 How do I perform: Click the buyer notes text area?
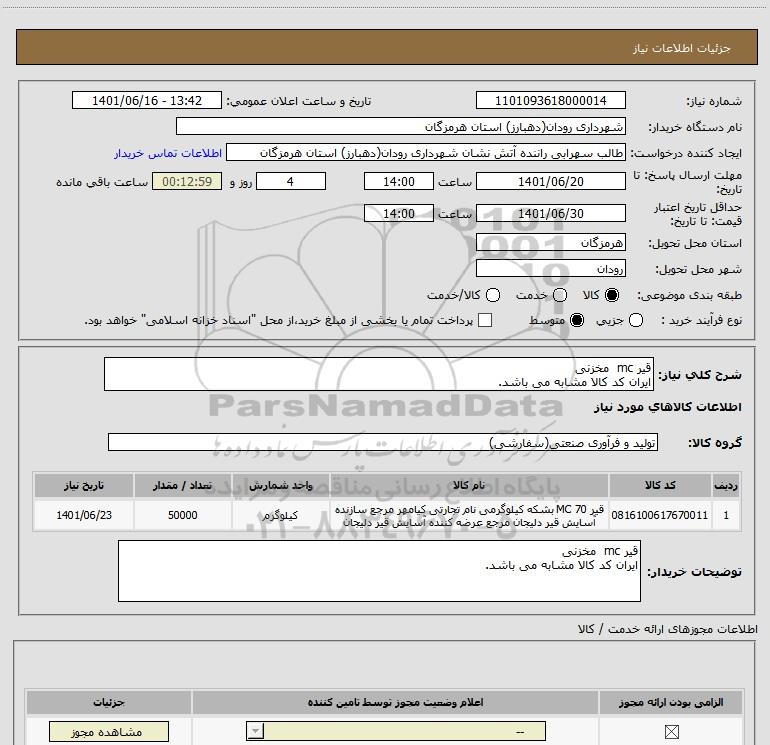click(379, 571)
